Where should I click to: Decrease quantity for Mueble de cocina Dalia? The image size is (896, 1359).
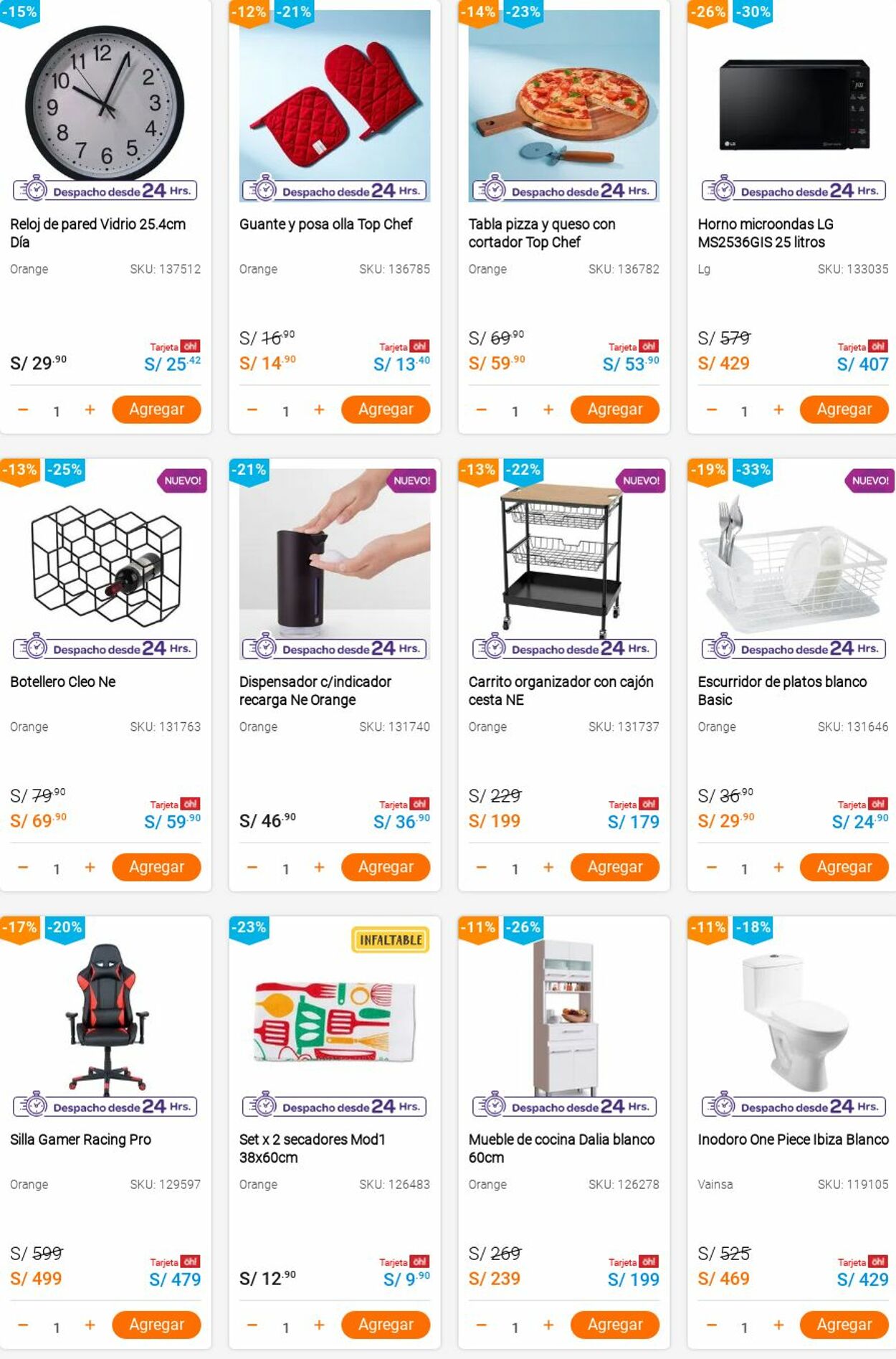pyautogui.click(x=481, y=1325)
